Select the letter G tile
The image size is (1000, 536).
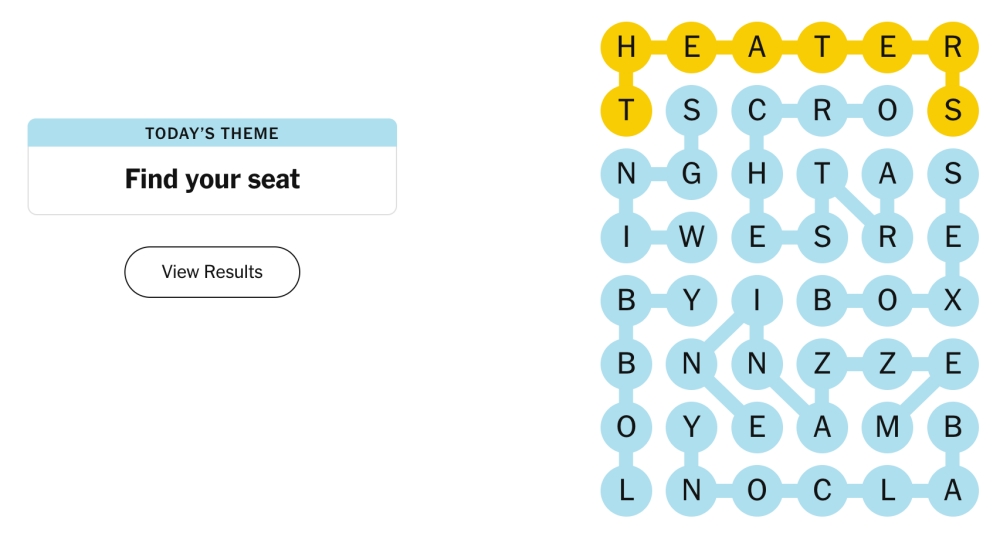pos(691,174)
